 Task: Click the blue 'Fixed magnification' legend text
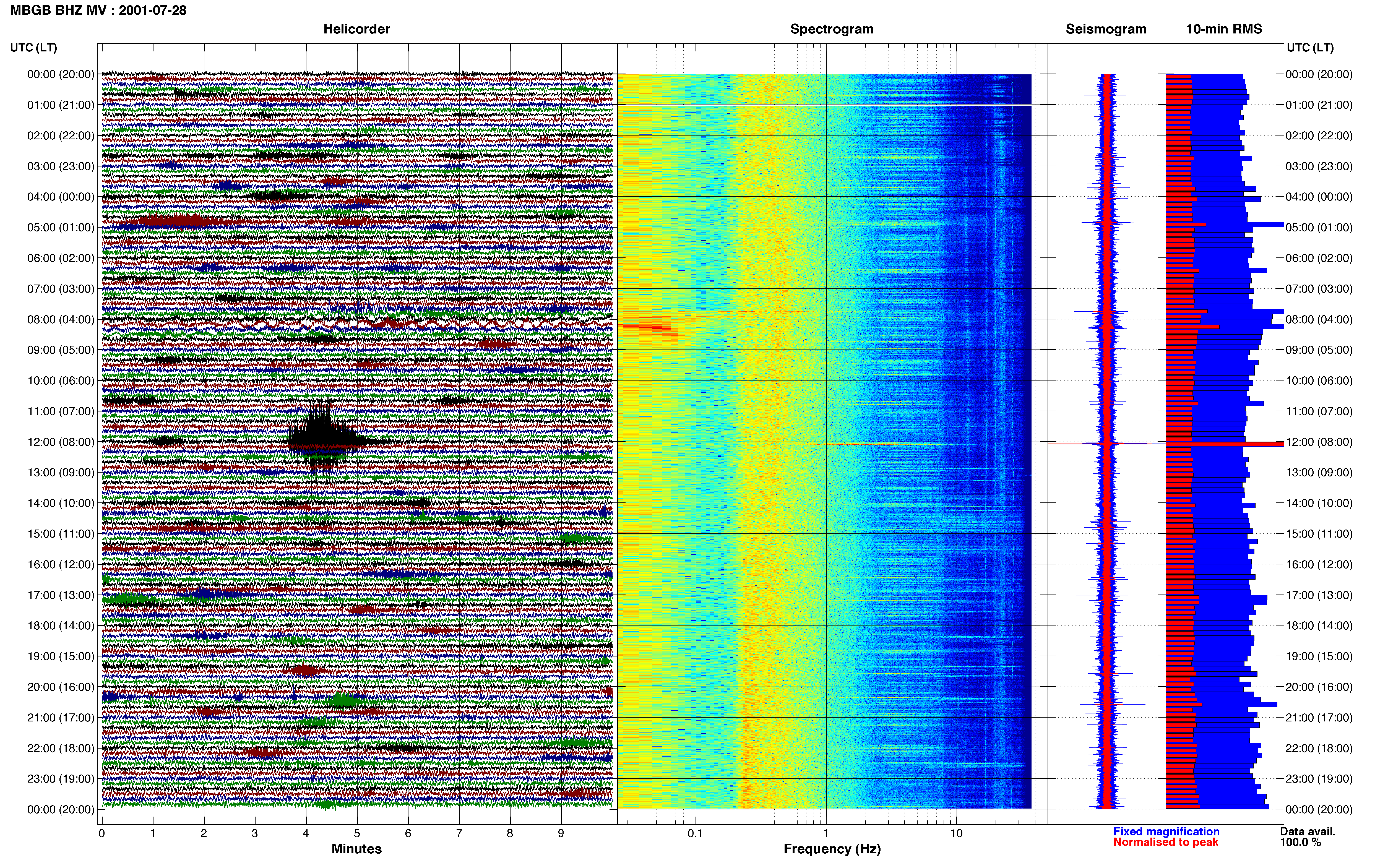pyautogui.click(x=1166, y=832)
